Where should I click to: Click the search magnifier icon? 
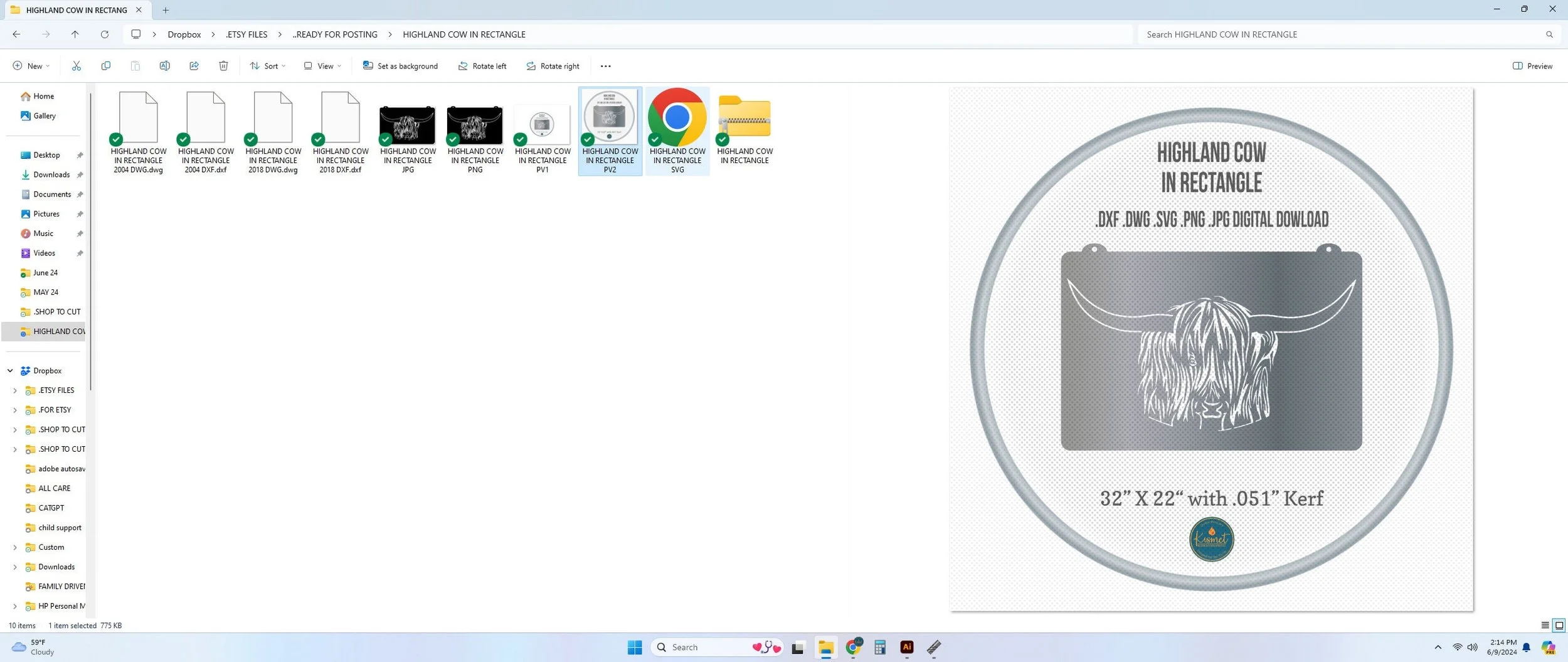pyautogui.click(x=1549, y=35)
